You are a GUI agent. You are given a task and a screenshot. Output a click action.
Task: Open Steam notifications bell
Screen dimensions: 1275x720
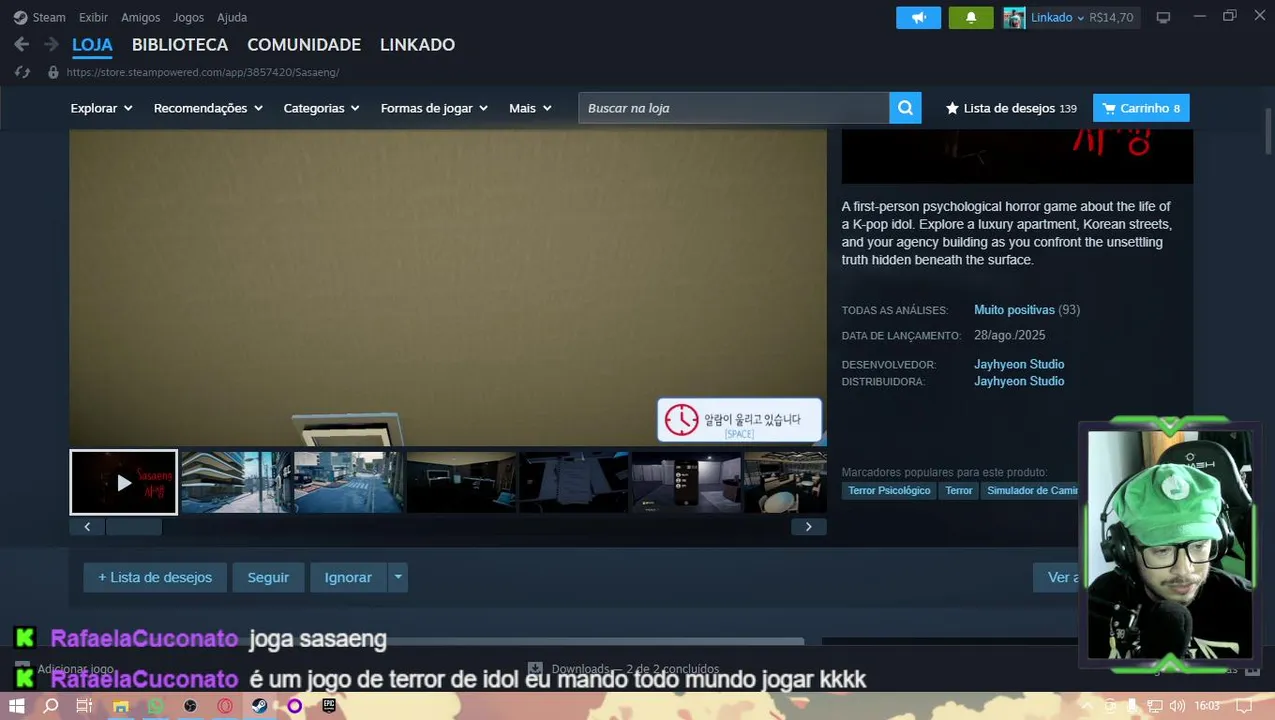point(971,18)
